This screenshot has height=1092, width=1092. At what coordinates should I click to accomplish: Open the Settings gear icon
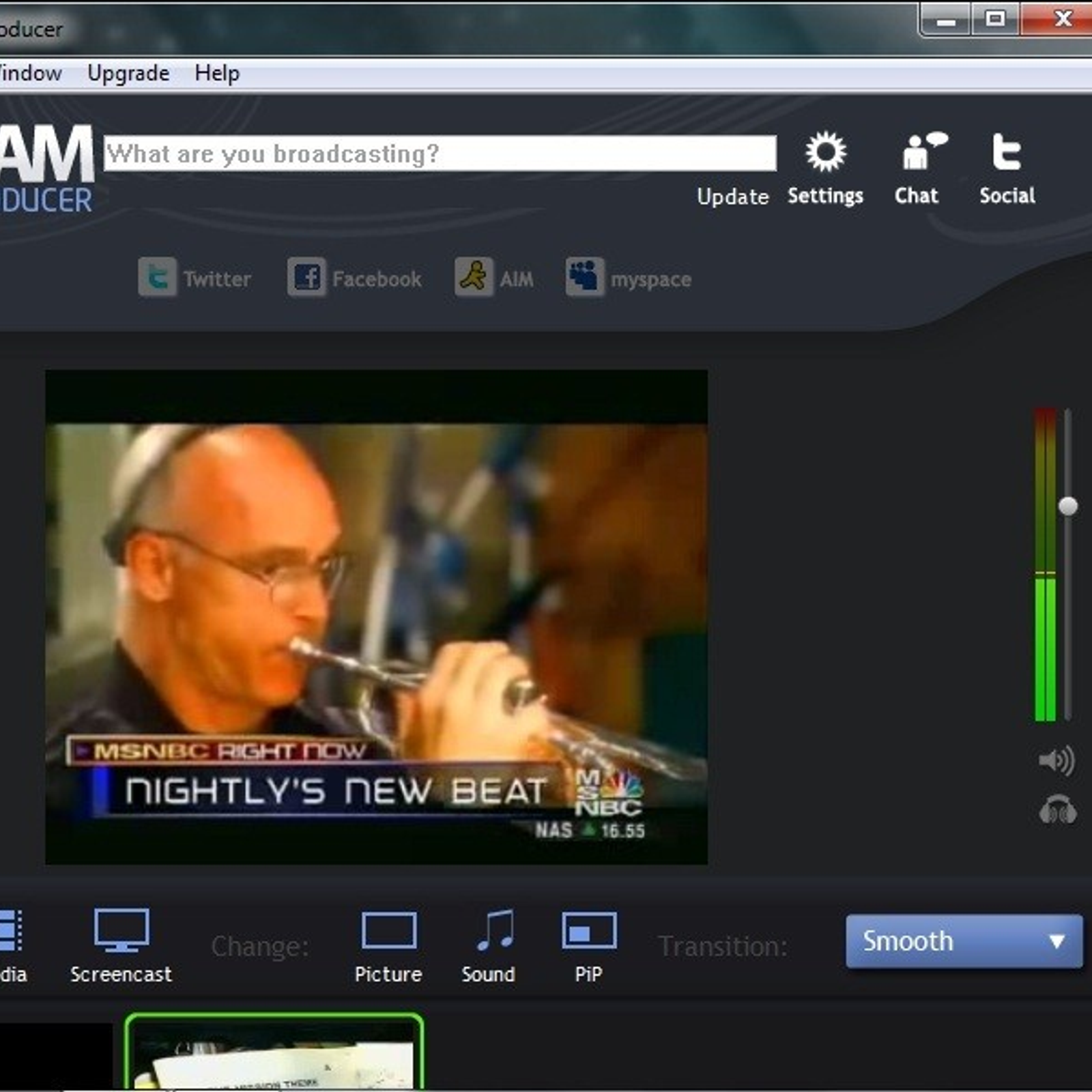825,152
